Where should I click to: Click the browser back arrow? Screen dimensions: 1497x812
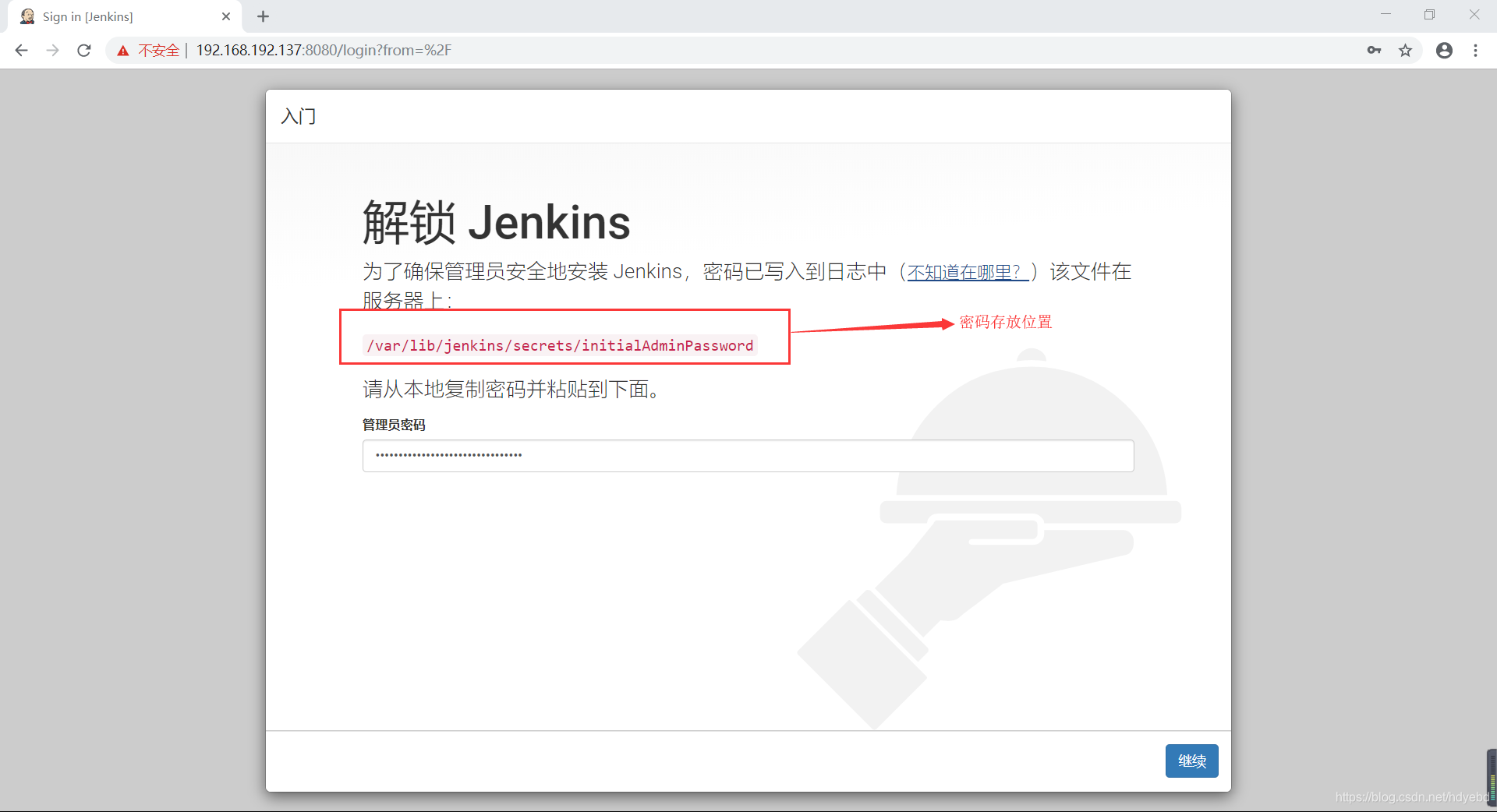tap(21, 51)
